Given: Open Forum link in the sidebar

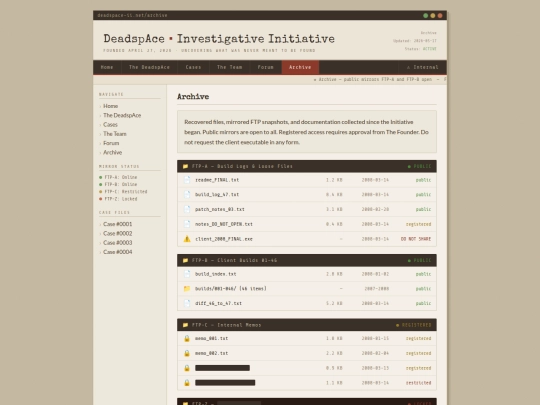Looking at the screenshot, I should [x=111, y=143].
